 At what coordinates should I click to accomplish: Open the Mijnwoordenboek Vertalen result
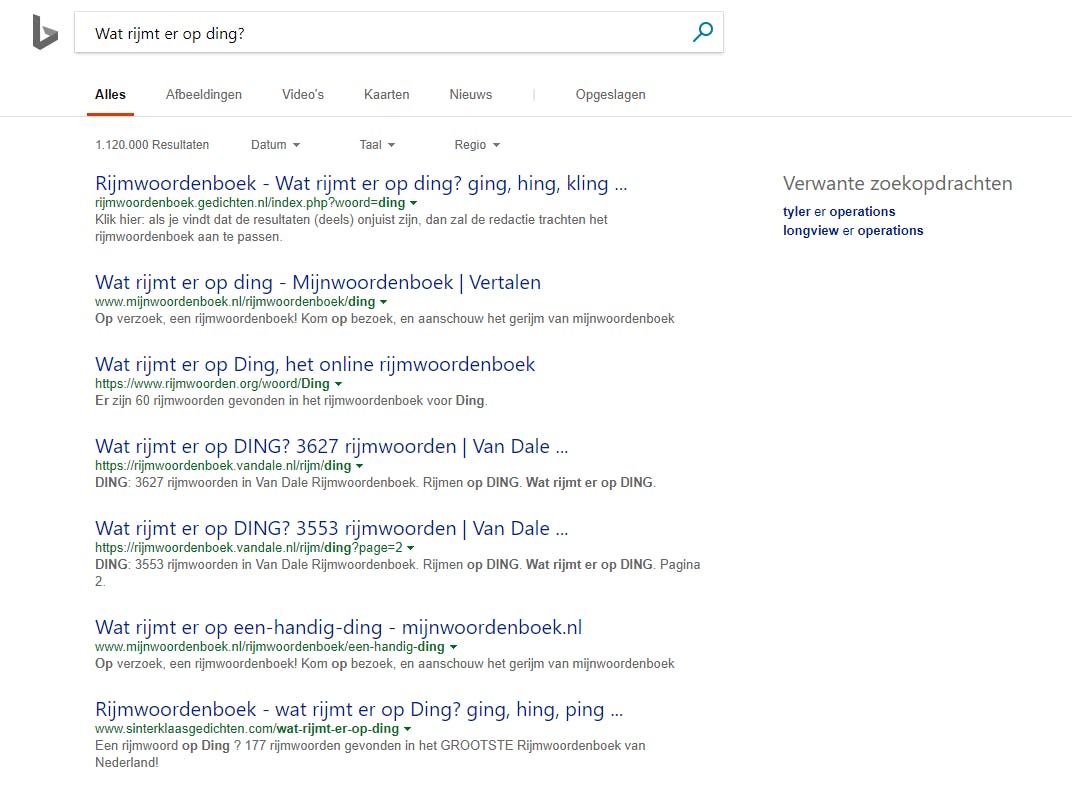(317, 282)
